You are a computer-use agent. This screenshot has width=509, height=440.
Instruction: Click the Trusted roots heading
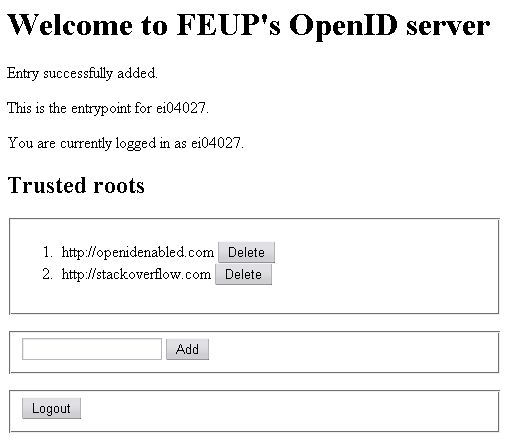pos(76,185)
